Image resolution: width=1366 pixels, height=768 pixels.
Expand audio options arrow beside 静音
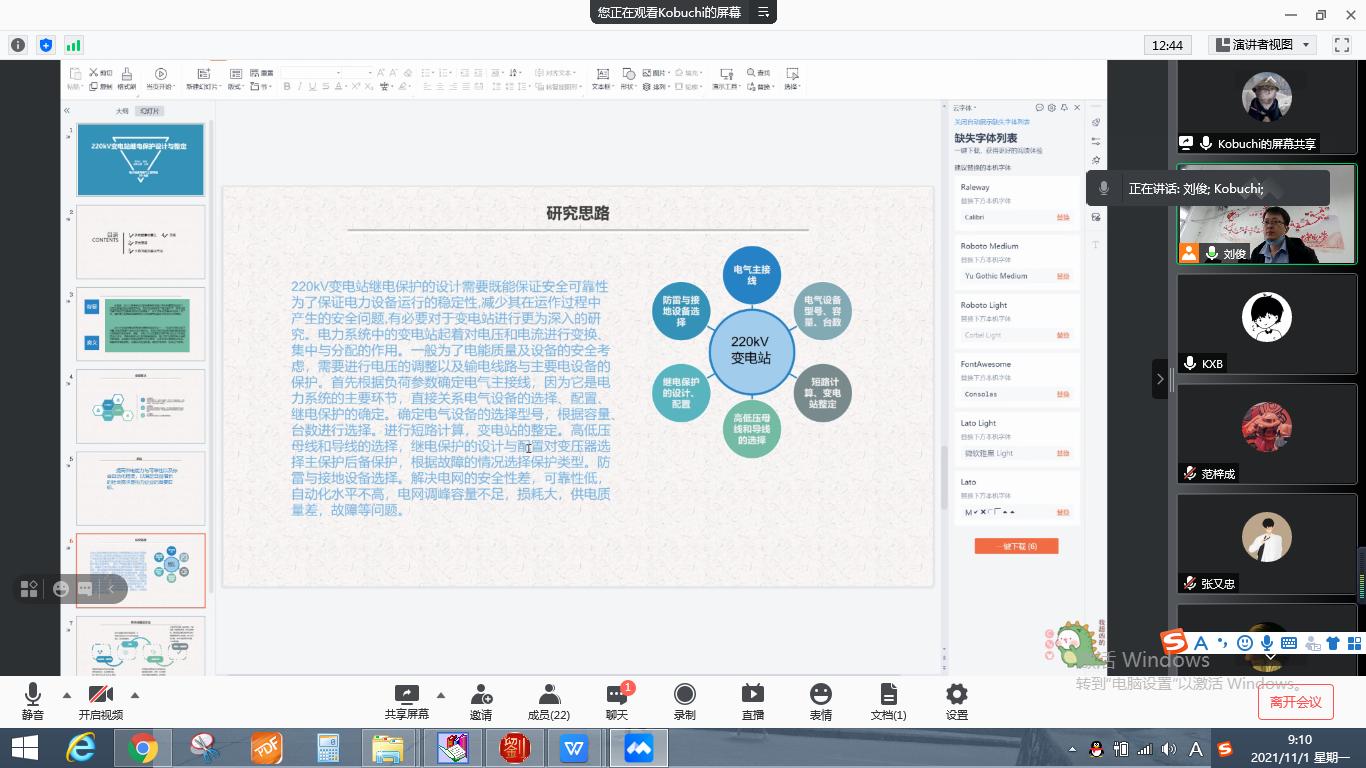(x=67, y=695)
